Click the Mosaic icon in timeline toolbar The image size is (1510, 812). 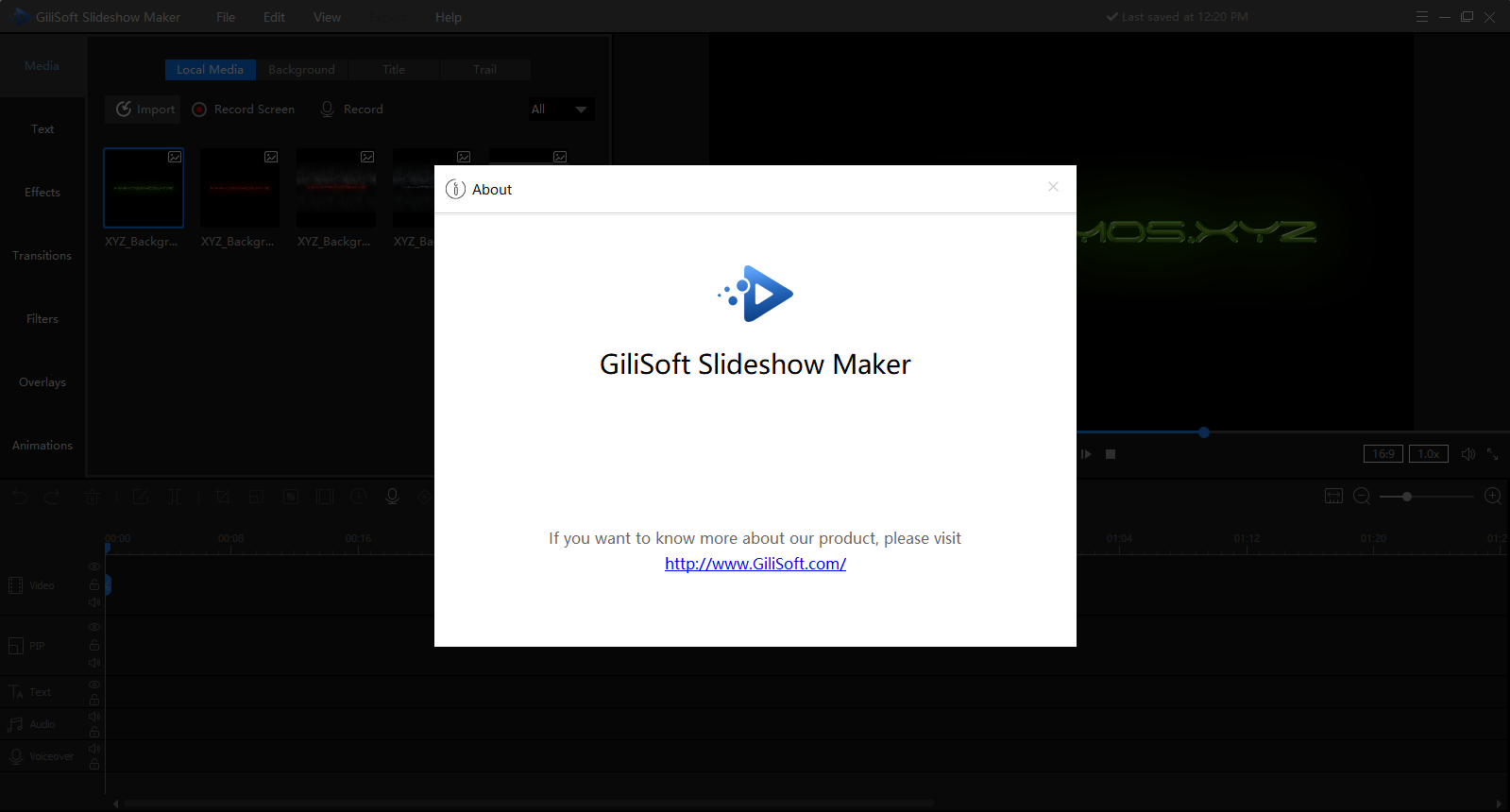291,497
